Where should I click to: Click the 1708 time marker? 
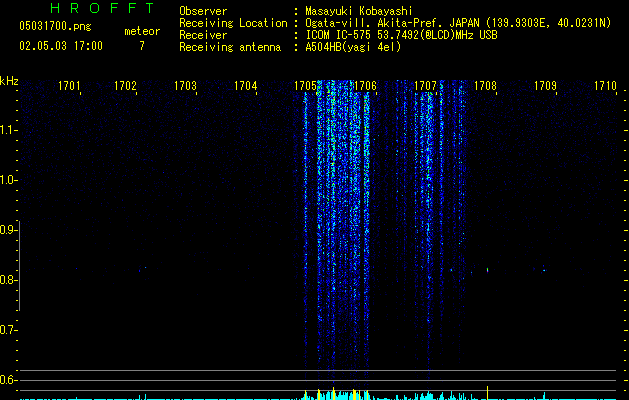click(x=485, y=86)
